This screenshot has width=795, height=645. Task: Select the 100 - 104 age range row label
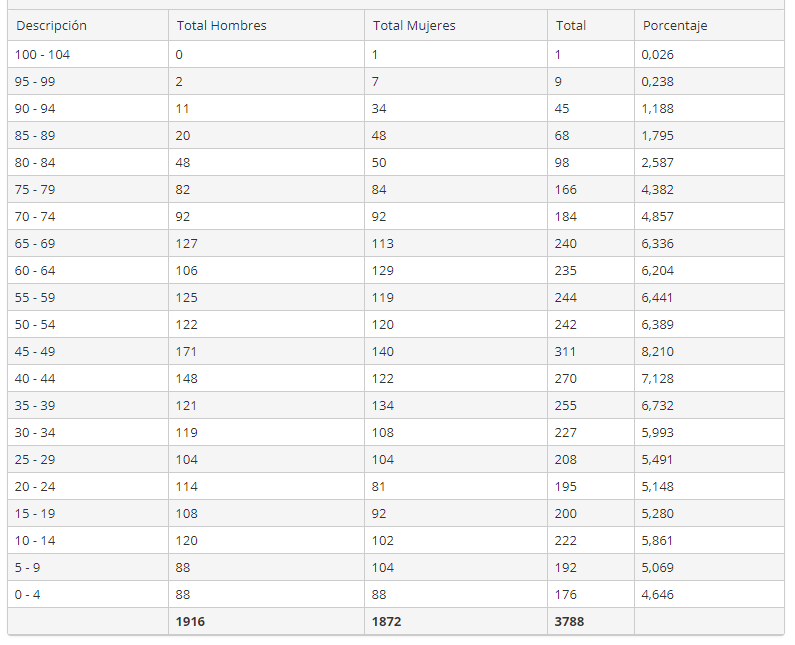click(x=43, y=55)
